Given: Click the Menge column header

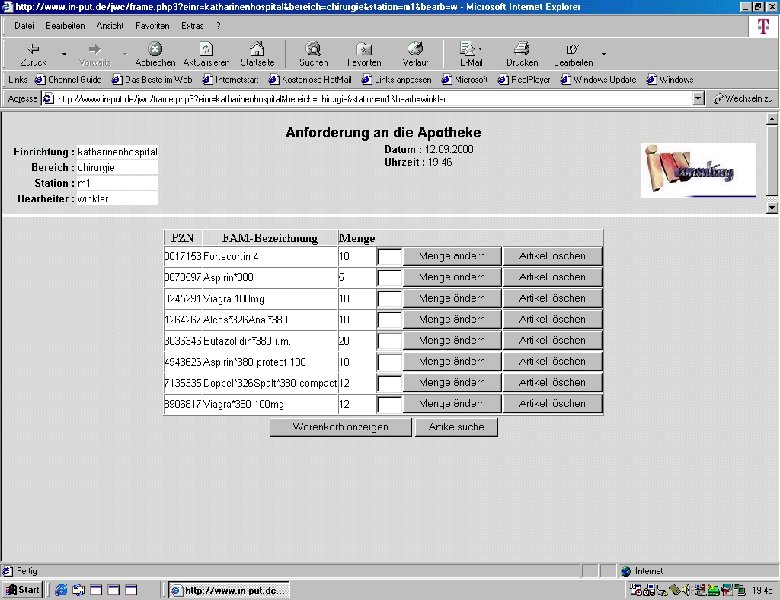Looking at the screenshot, I should coord(357,238).
